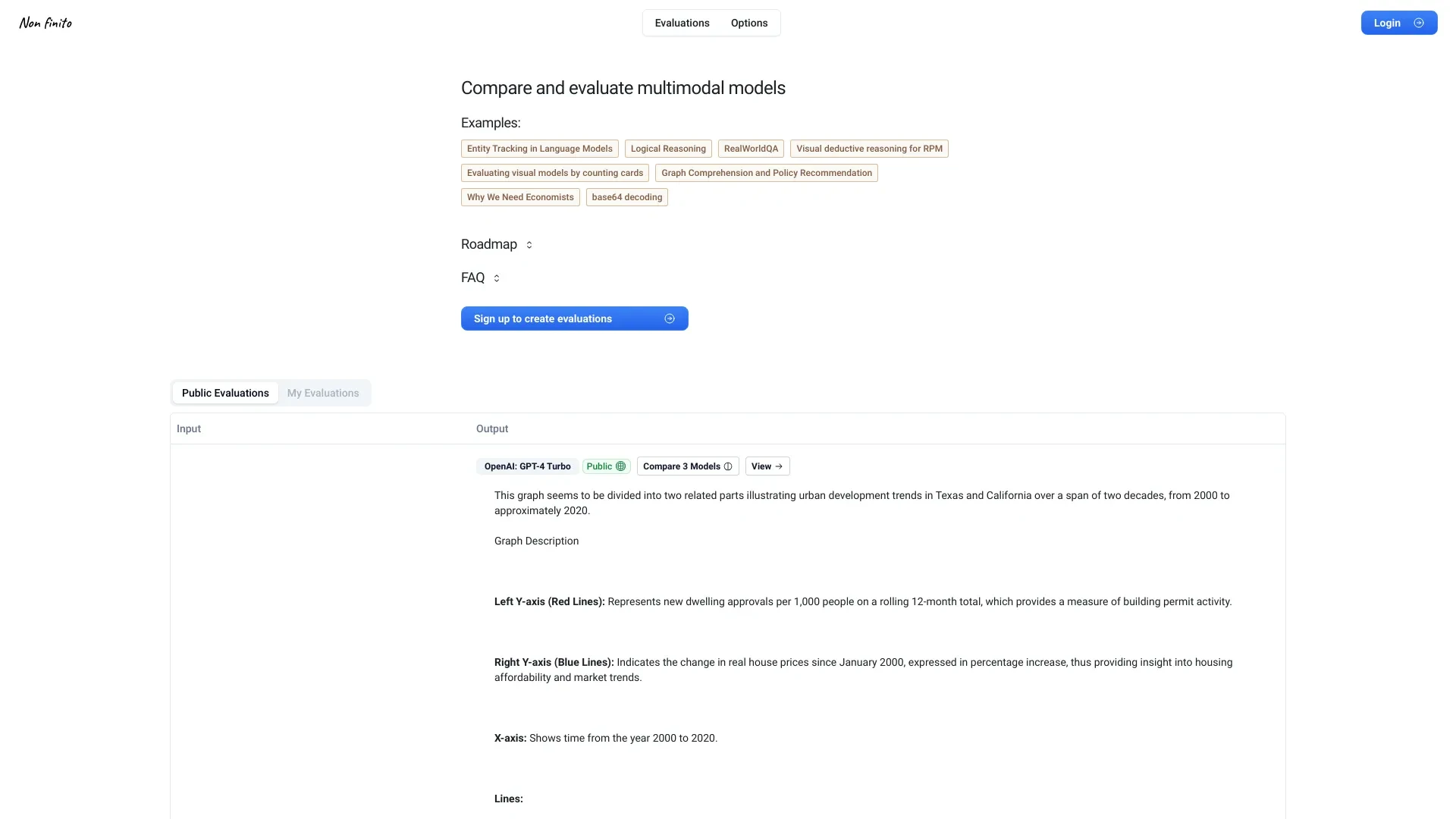Select the Public Evaluations tab

point(225,393)
